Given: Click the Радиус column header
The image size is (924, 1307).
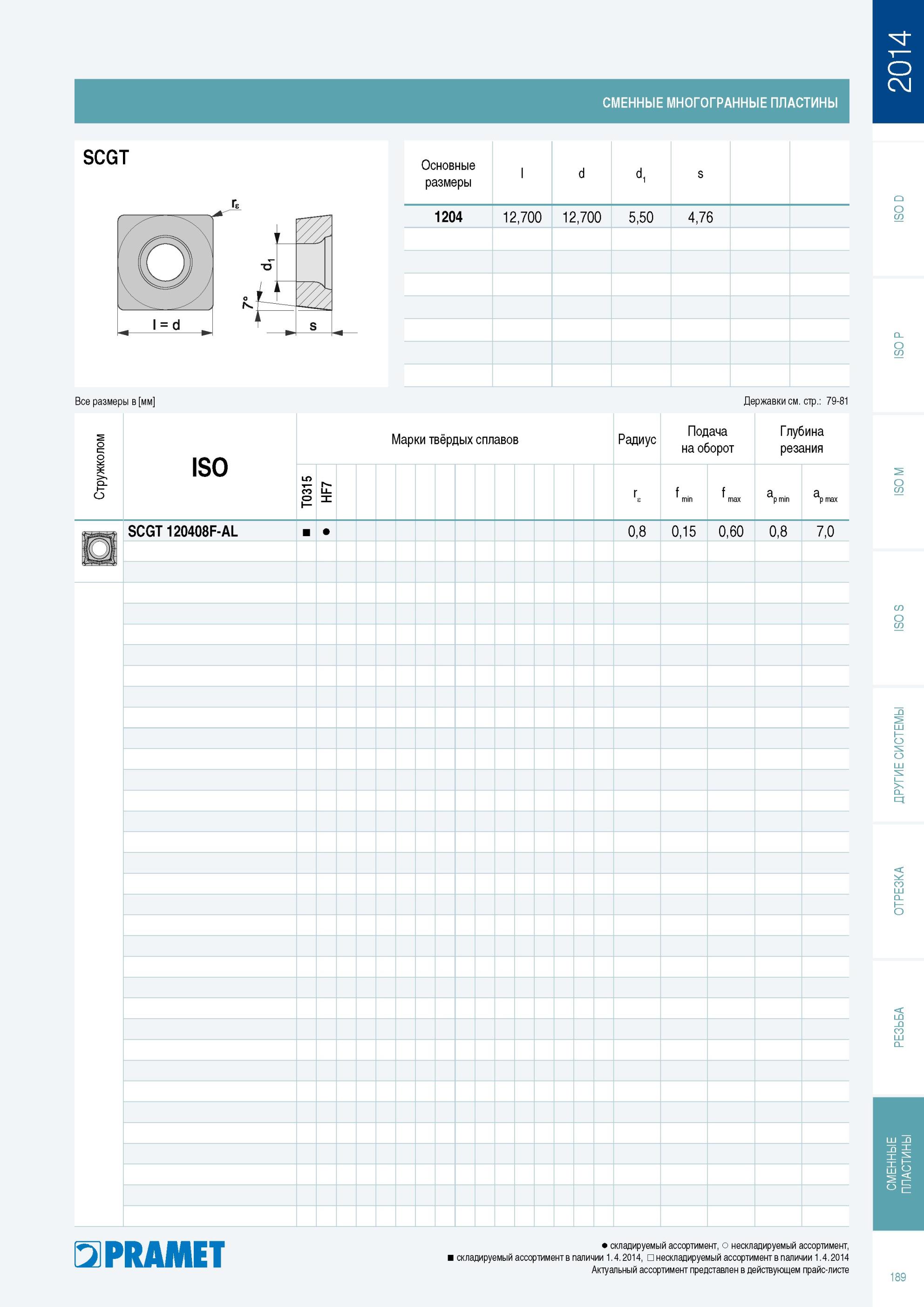Looking at the screenshot, I should [637, 439].
